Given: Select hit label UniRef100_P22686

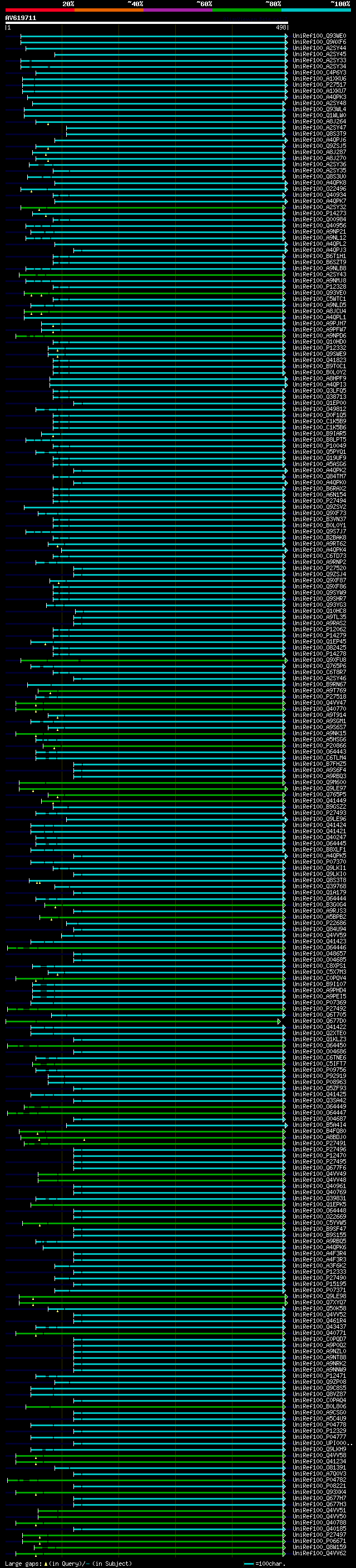Looking at the screenshot, I should [x=319, y=923].
